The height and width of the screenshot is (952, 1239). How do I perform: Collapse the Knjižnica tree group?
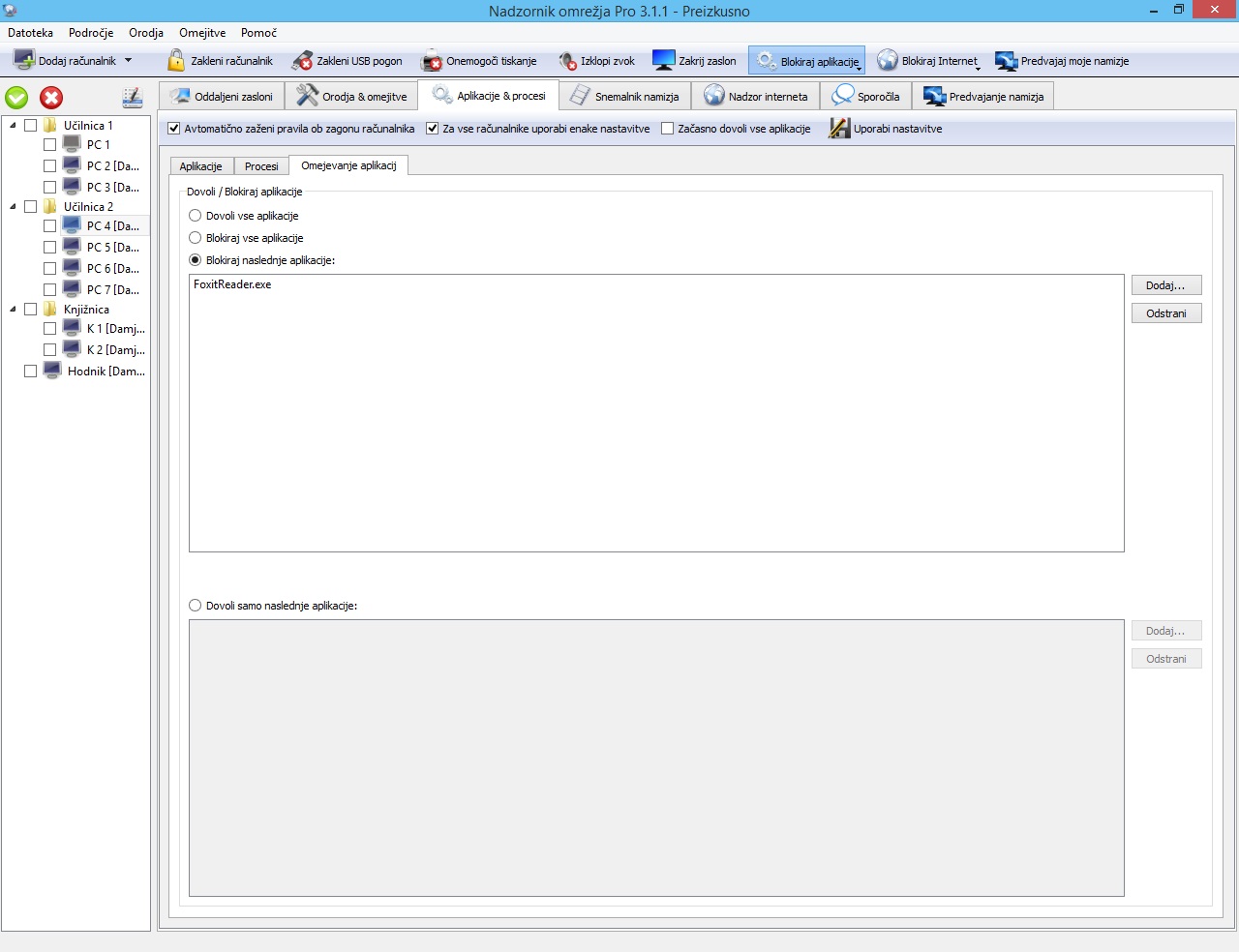pos(13,310)
